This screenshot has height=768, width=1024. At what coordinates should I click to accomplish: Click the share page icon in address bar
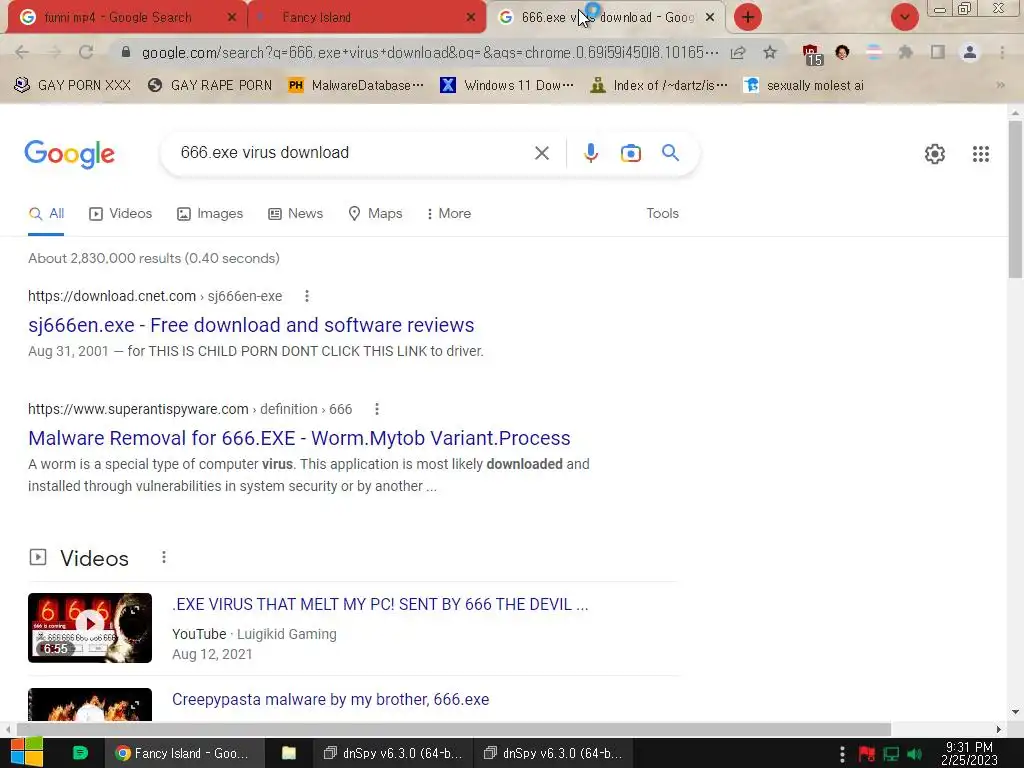[x=738, y=52]
